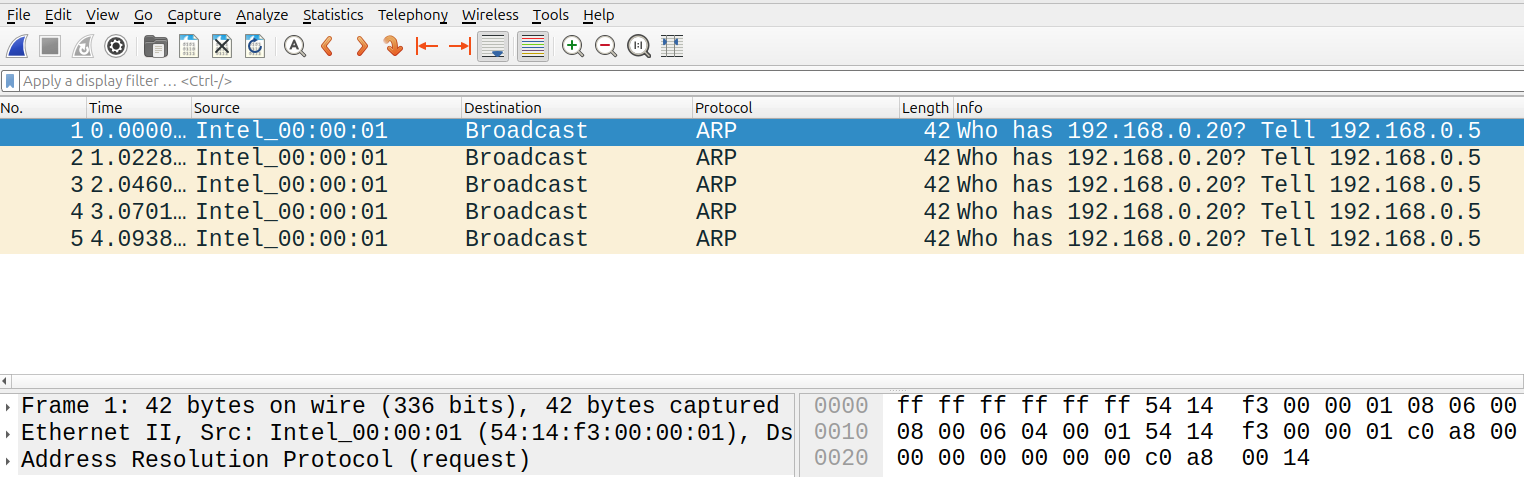The height and width of the screenshot is (477, 1524).
Task: Open the Analyze menu
Action: click(x=262, y=15)
